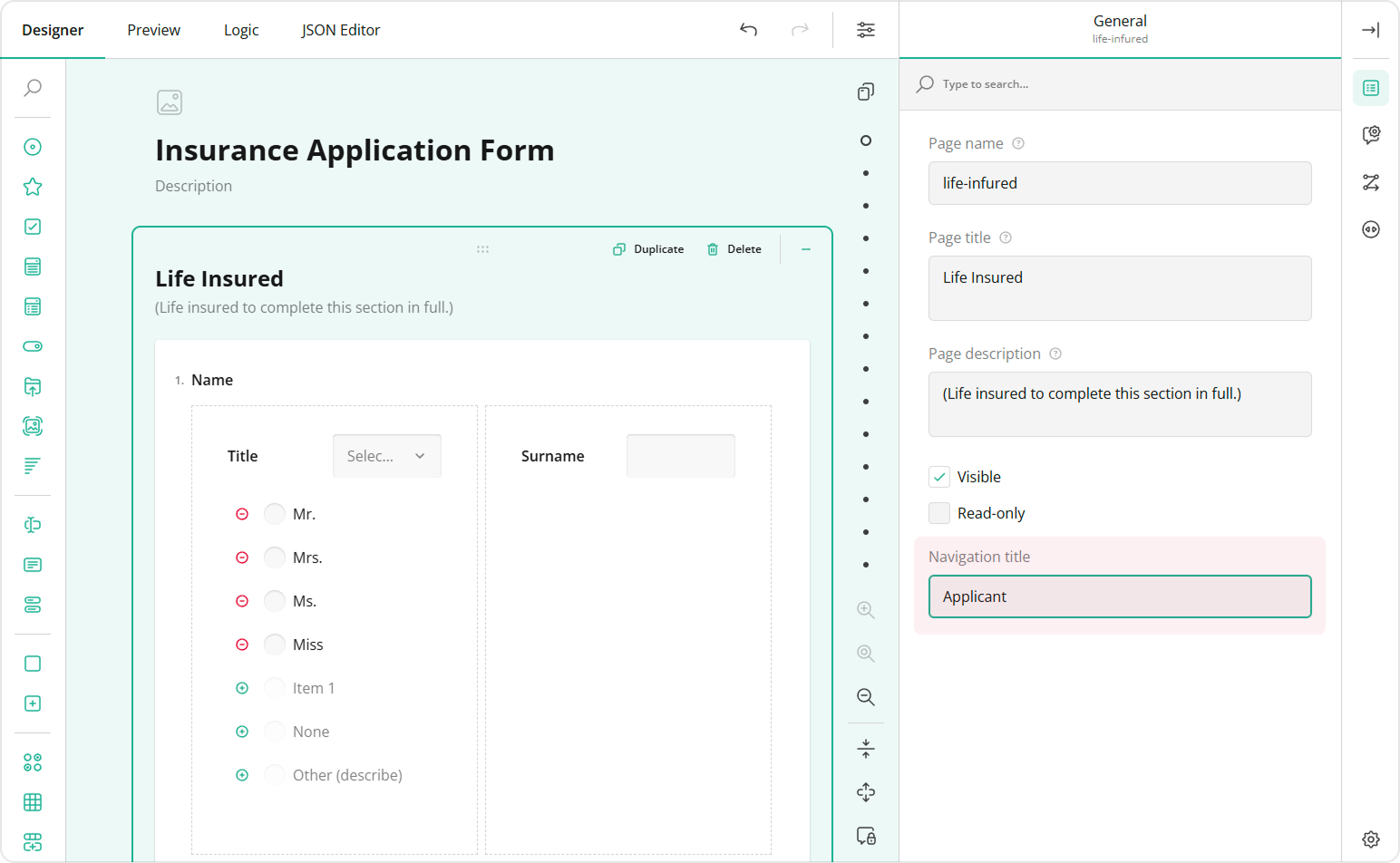Enable the Read-only checkbox
The image size is (1400, 863).
tap(939, 513)
